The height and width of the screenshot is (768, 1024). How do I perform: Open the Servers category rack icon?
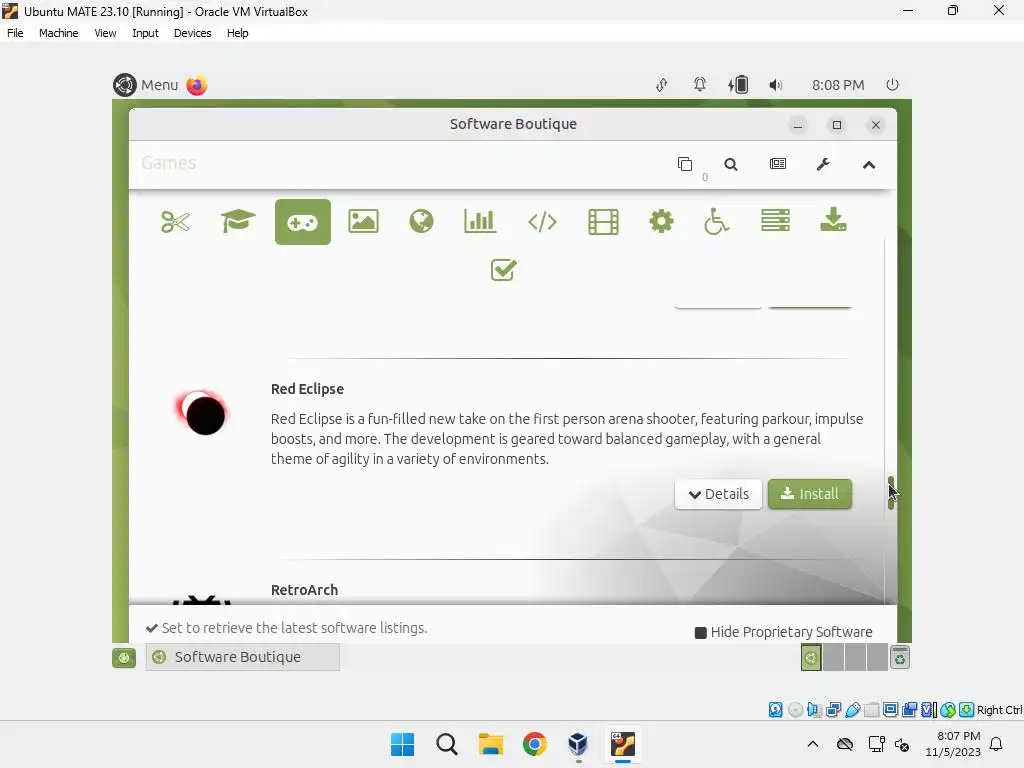tap(775, 221)
